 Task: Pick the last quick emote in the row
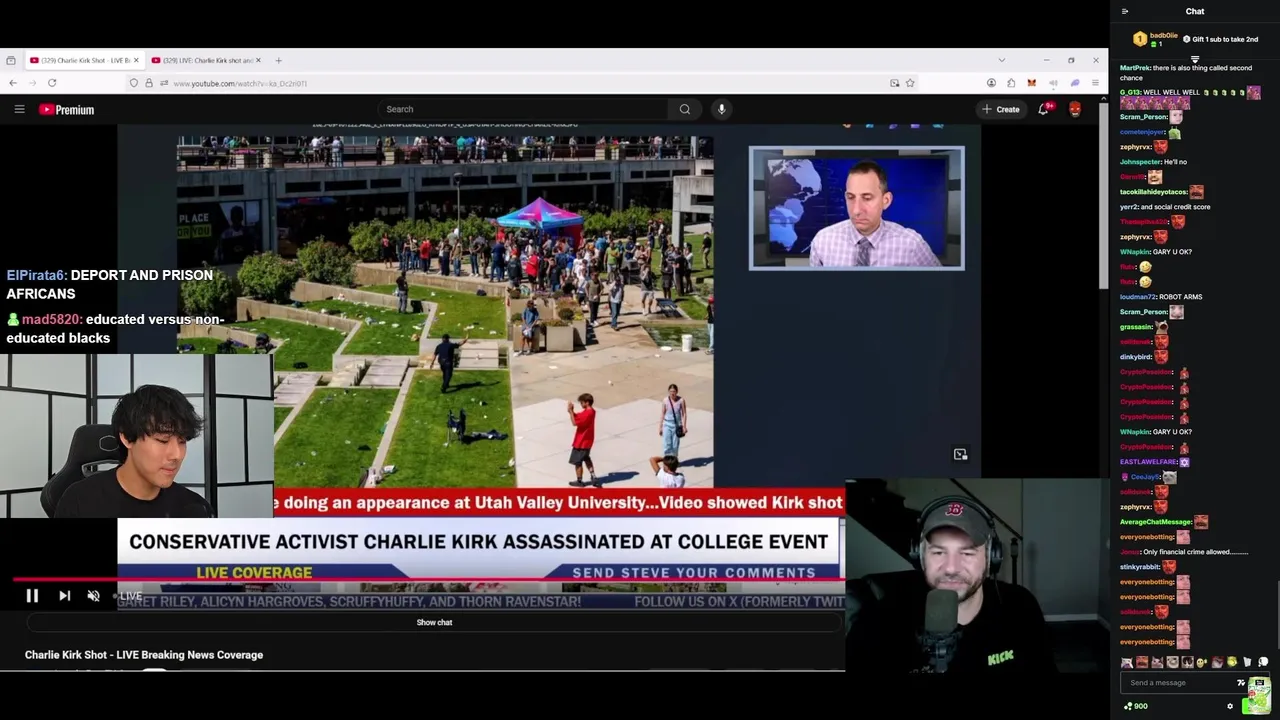1263,662
